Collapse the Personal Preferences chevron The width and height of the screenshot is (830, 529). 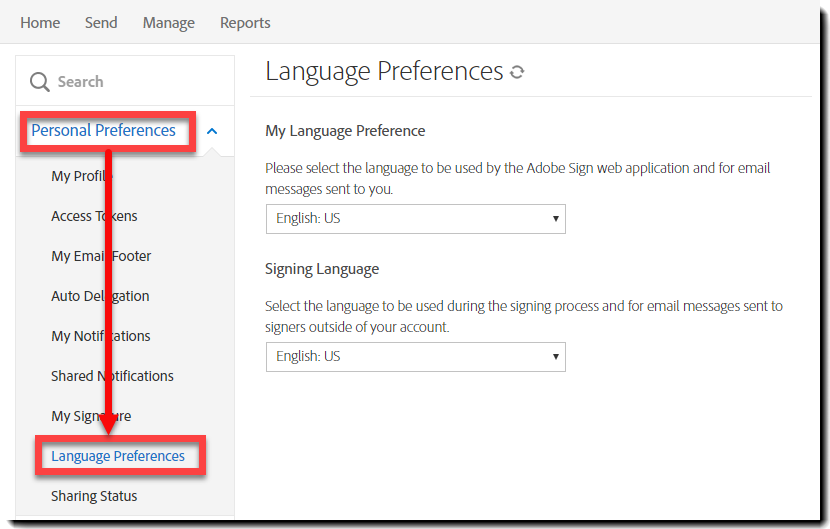[212, 131]
